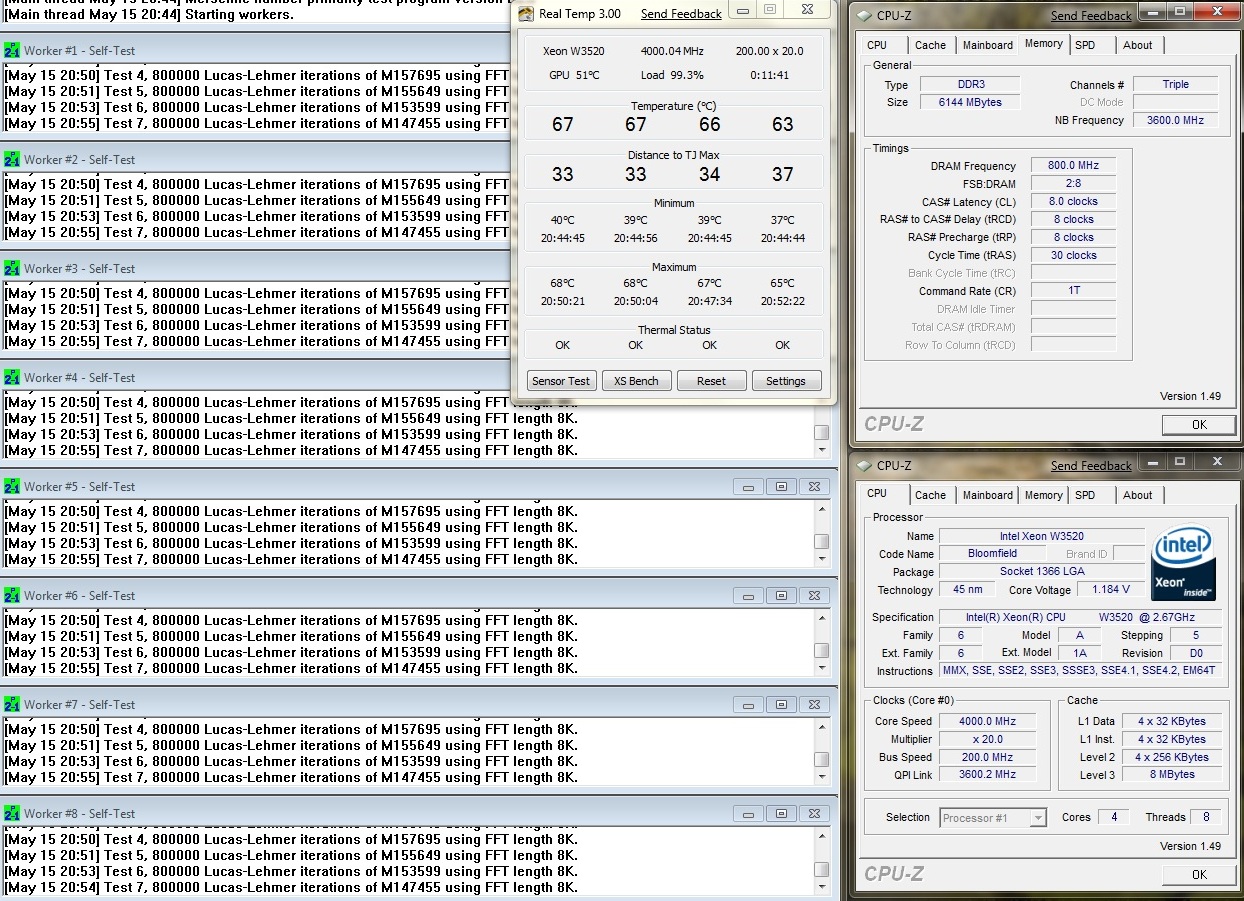Viewport: 1244px width, 901px height.
Task: Open About tab in lower CPU-Z window
Action: coord(1138,495)
